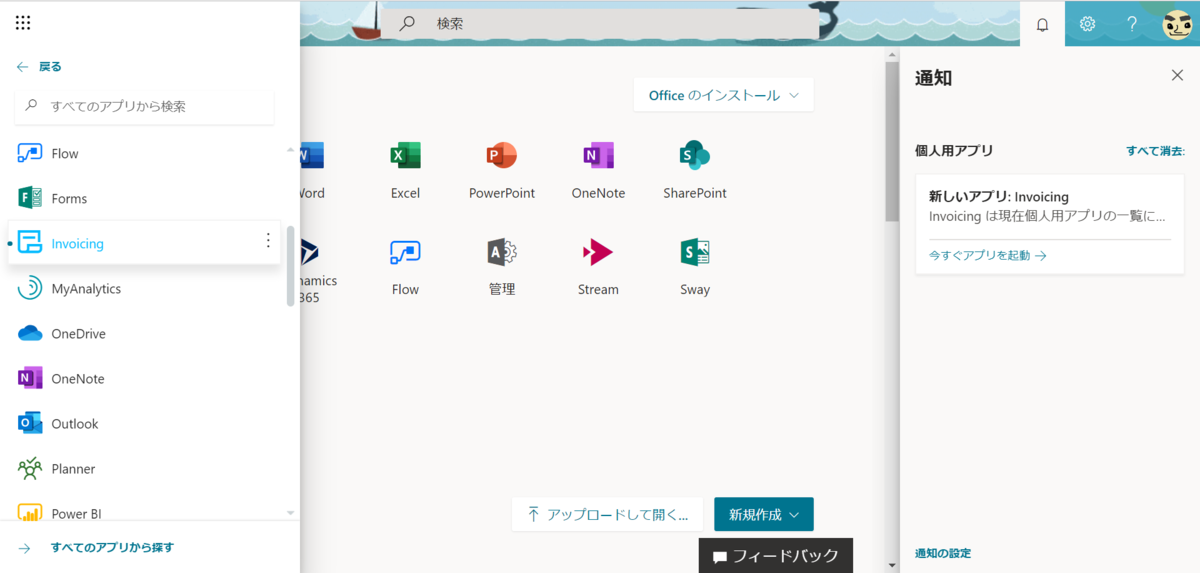
Task: Open the Invoicing more options menu
Action: [x=267, y=241]
